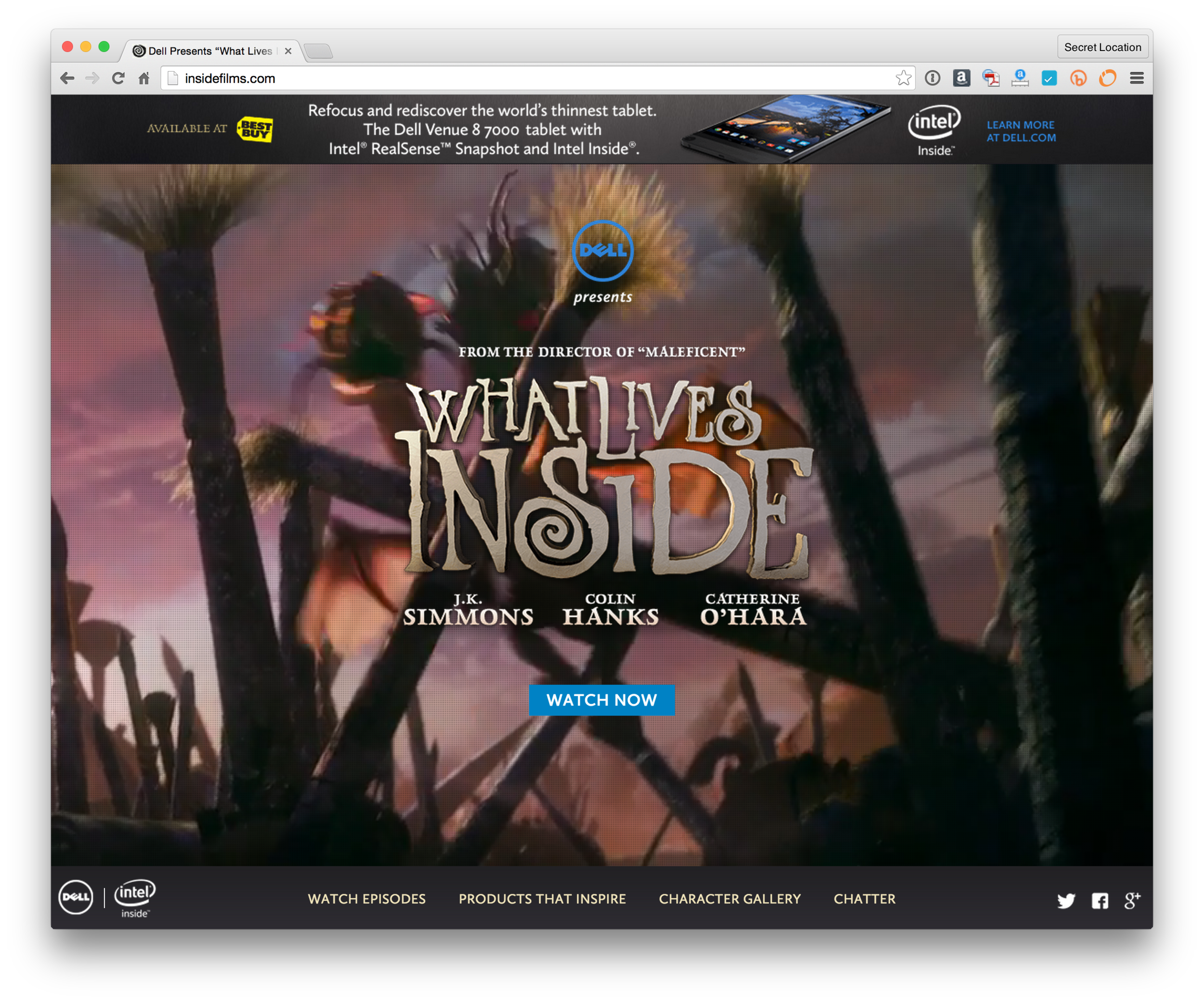Click the 'COLIN HANKS' name

tap(611, 610)
